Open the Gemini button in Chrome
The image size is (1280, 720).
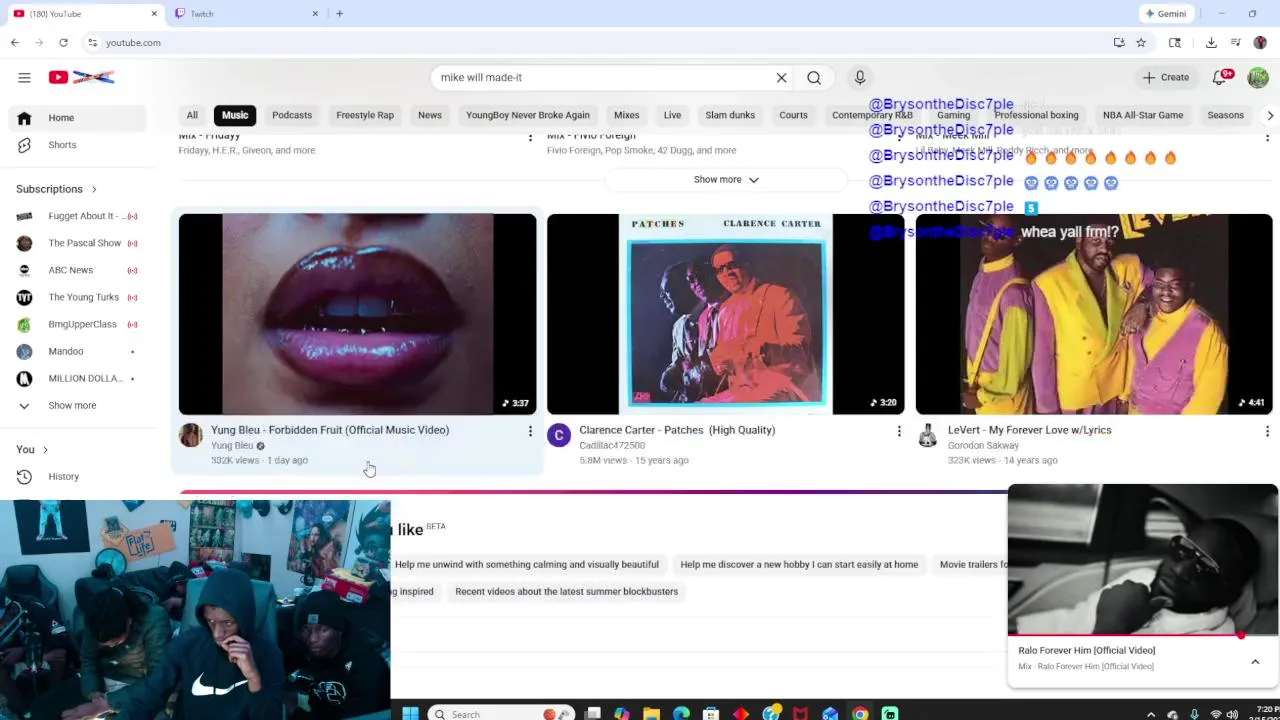[1166, 14]
